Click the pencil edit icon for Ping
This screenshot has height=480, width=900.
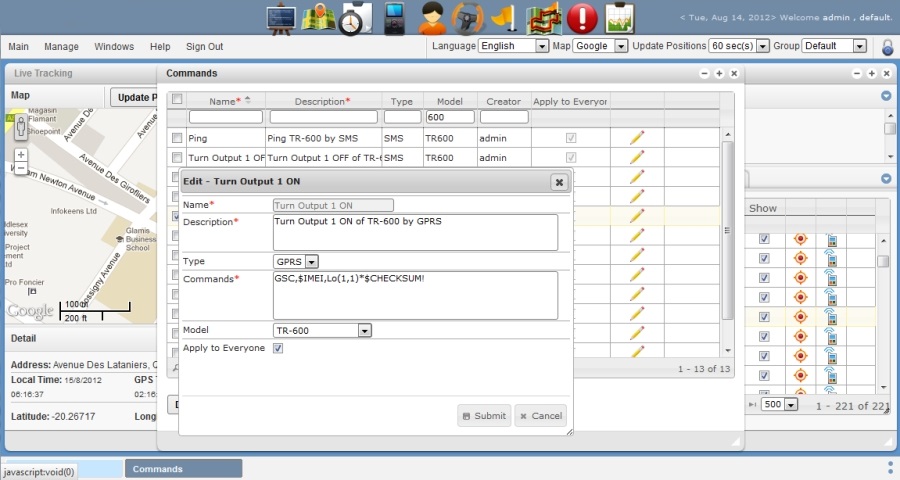(637, 138)
